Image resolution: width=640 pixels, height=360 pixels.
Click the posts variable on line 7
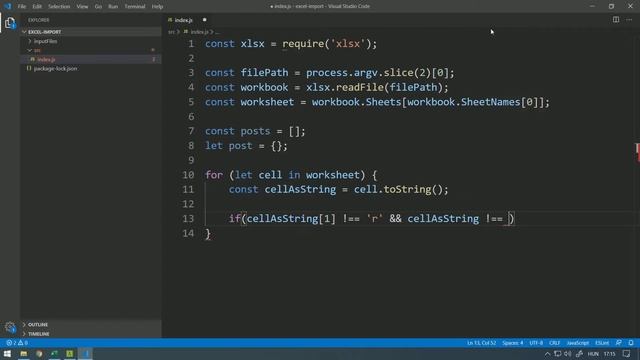click(x=255, y=131)
